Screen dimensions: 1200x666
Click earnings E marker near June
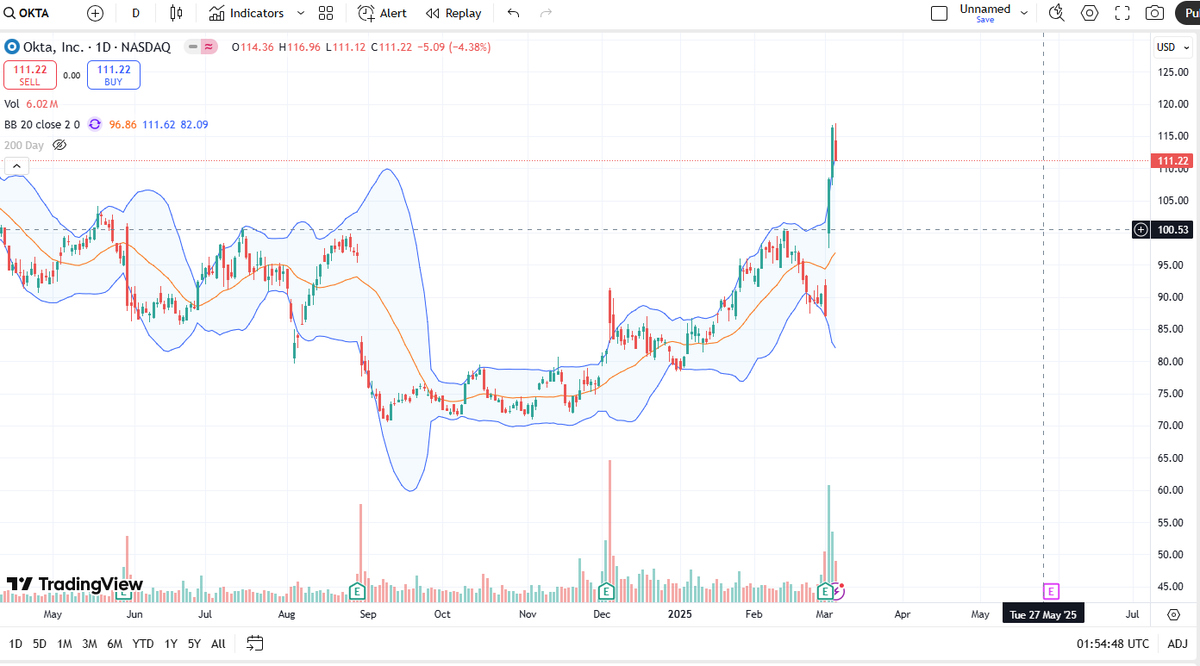pos(126,590)
